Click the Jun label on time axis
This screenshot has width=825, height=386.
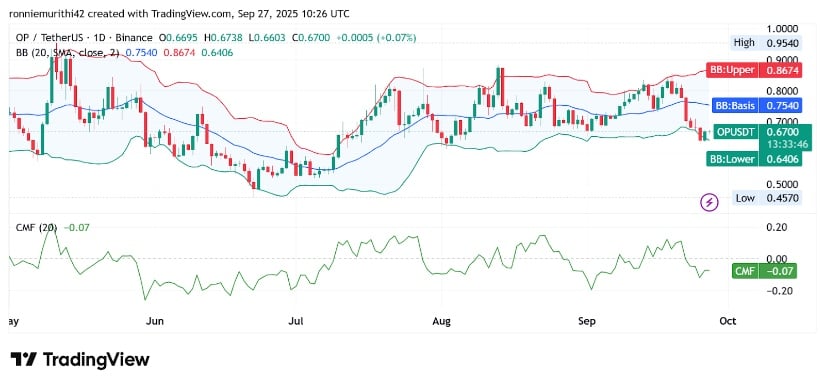[x=155, y=321]
